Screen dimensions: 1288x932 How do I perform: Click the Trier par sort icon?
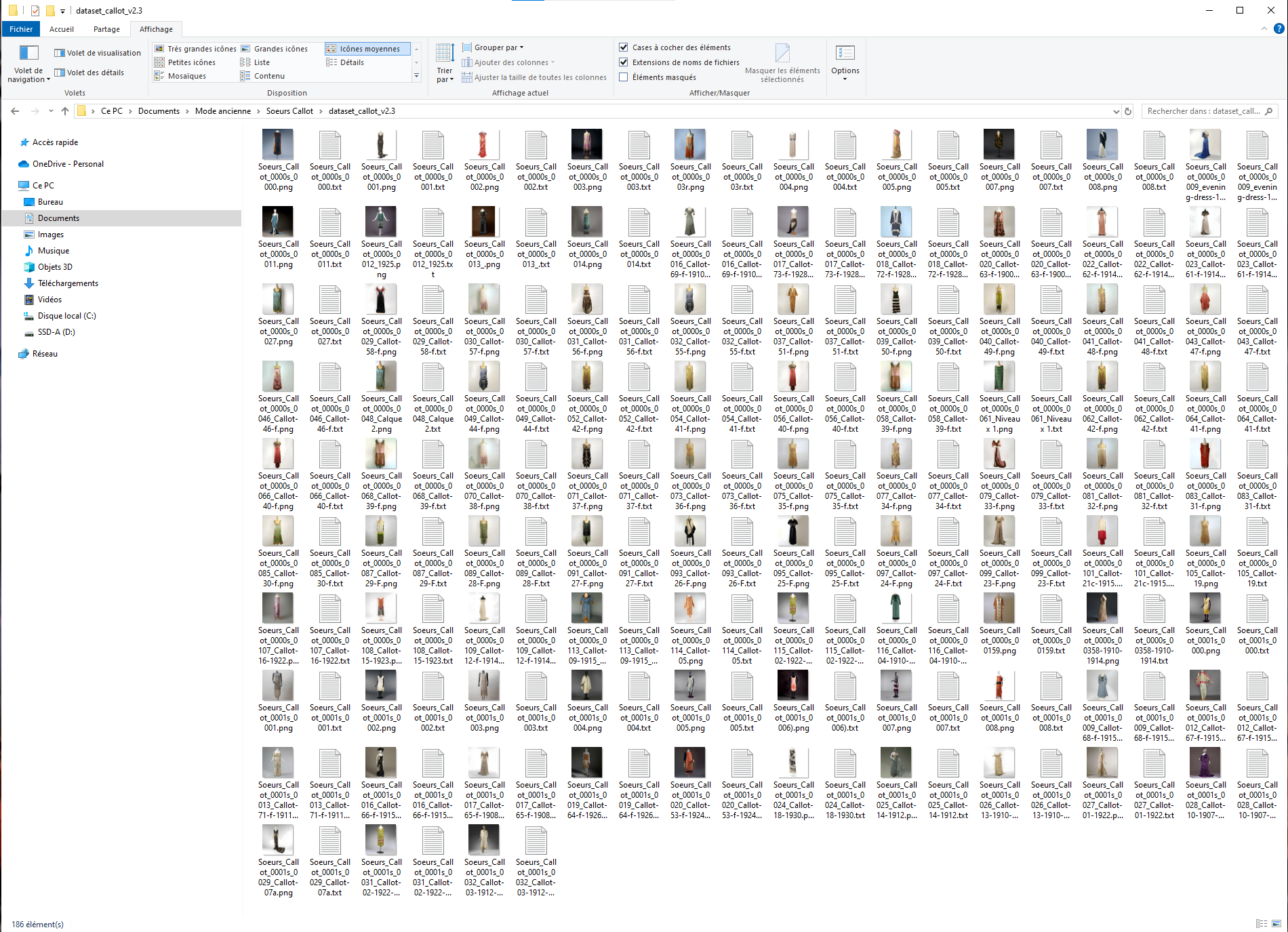tap(445, 54)
